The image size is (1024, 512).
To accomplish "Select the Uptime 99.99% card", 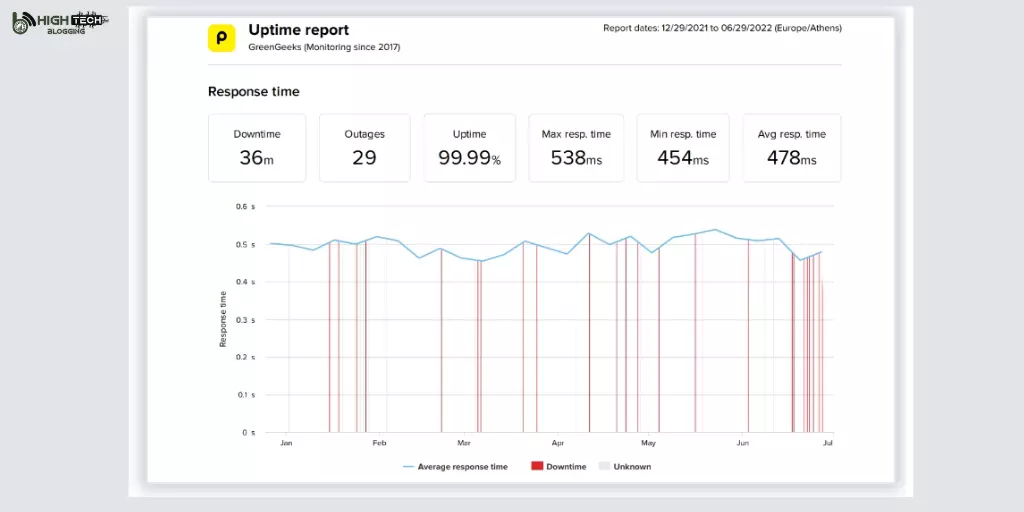I will coord(470,148).
